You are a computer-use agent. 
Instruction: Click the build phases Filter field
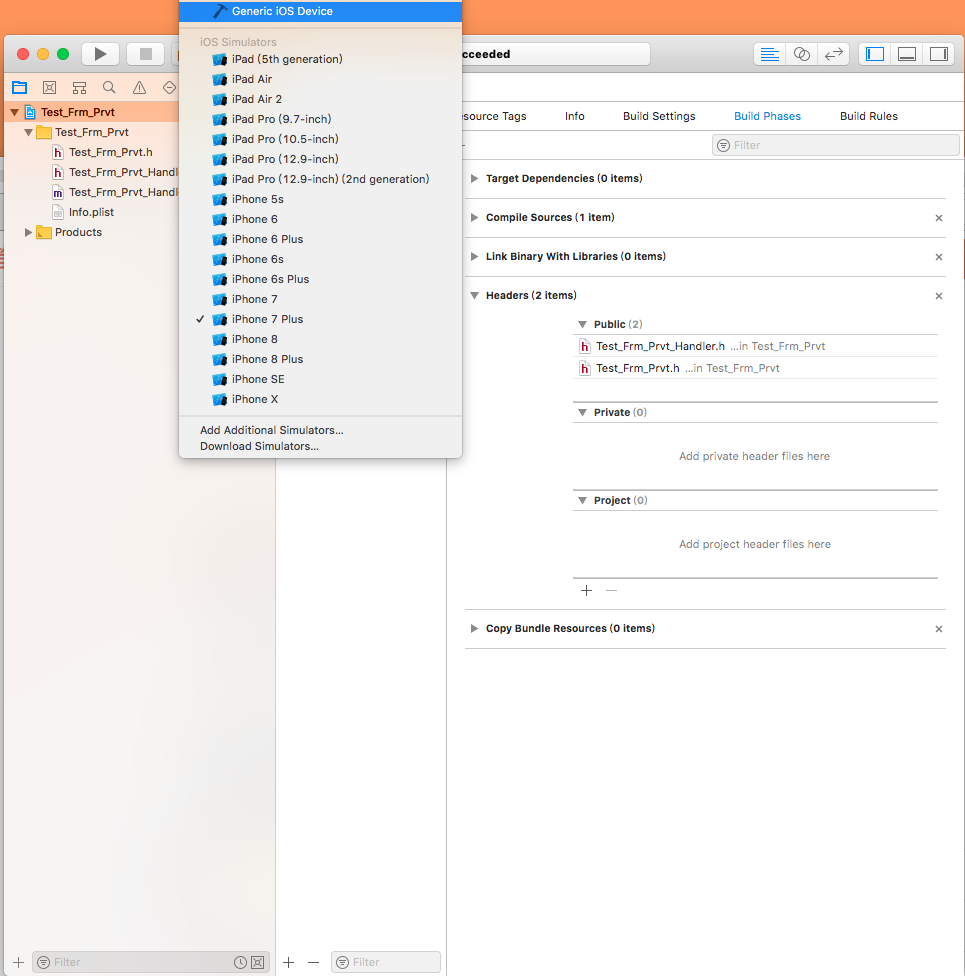[836, 145]
